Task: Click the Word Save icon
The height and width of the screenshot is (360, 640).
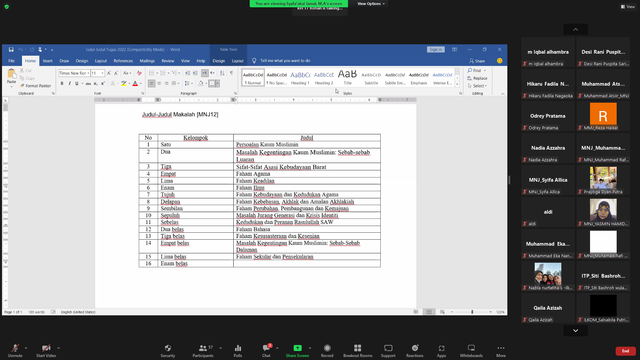Action: tap(11, 49)
